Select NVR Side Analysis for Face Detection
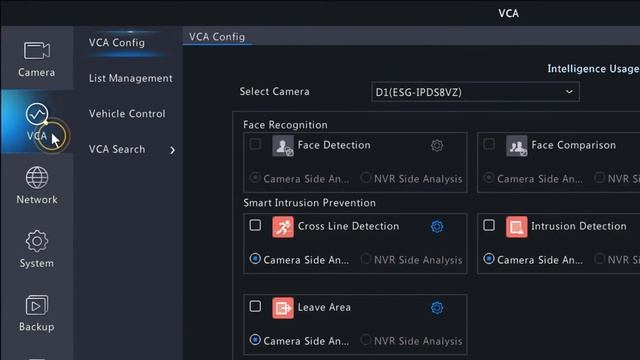This screenshot has width=640, height=360. 366,178
